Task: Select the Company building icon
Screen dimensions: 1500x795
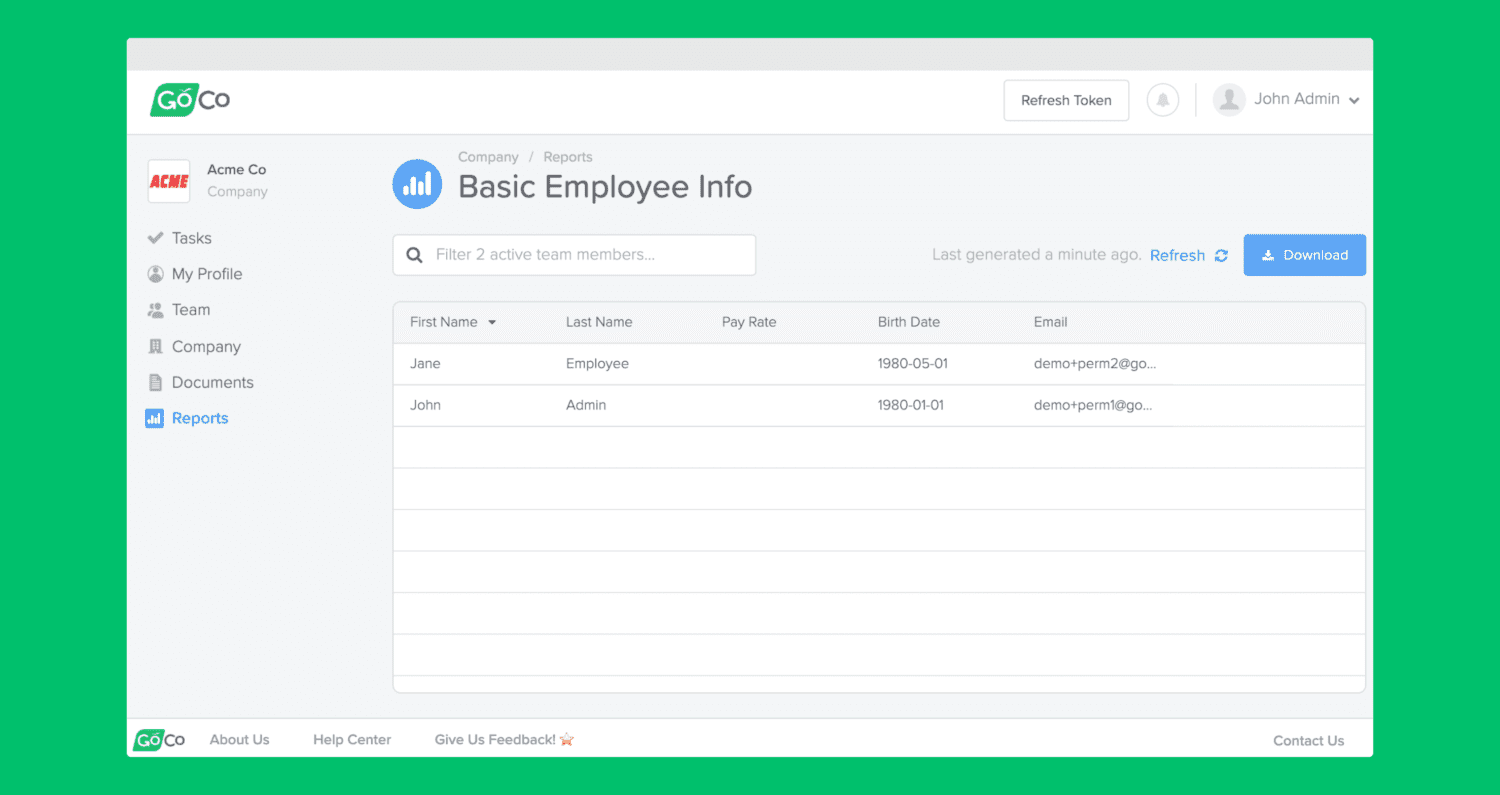Action: [x=155, y=346]
